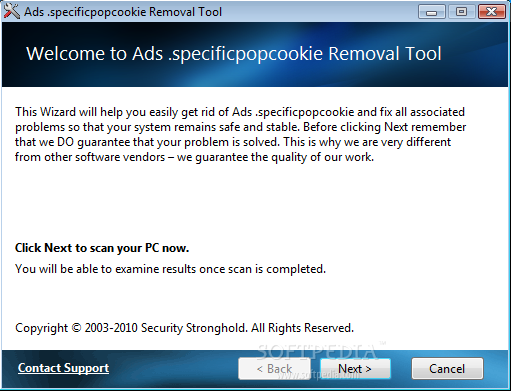Image resolution: width=511 pixels, height=391 pixels.
Task: Minimize the Removal Tool window
Action: pyautogui.click(x=432, y=12)
